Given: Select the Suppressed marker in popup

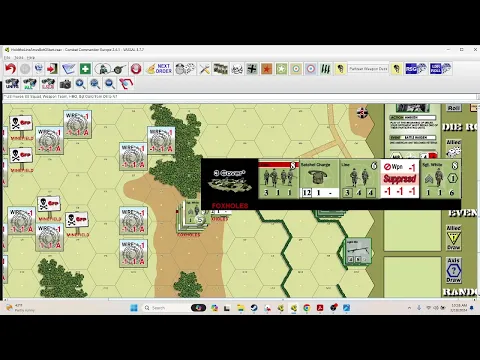Looking at the screenshot, I should pyautogui.click(x=400, y=179).
